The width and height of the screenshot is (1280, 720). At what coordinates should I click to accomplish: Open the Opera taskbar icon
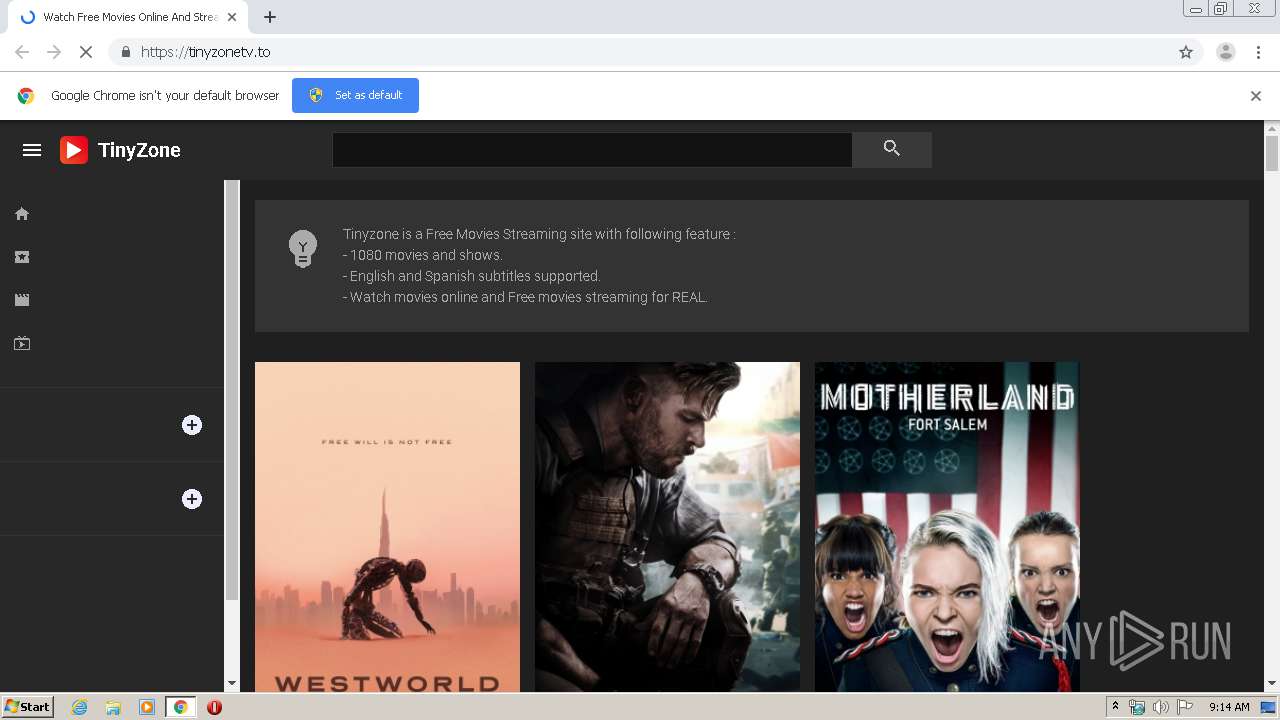click(x=214, y=707)
